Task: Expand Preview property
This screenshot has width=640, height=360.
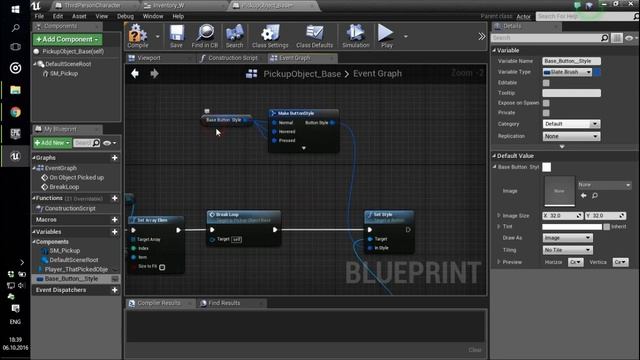Action: (x=499, y=262)
